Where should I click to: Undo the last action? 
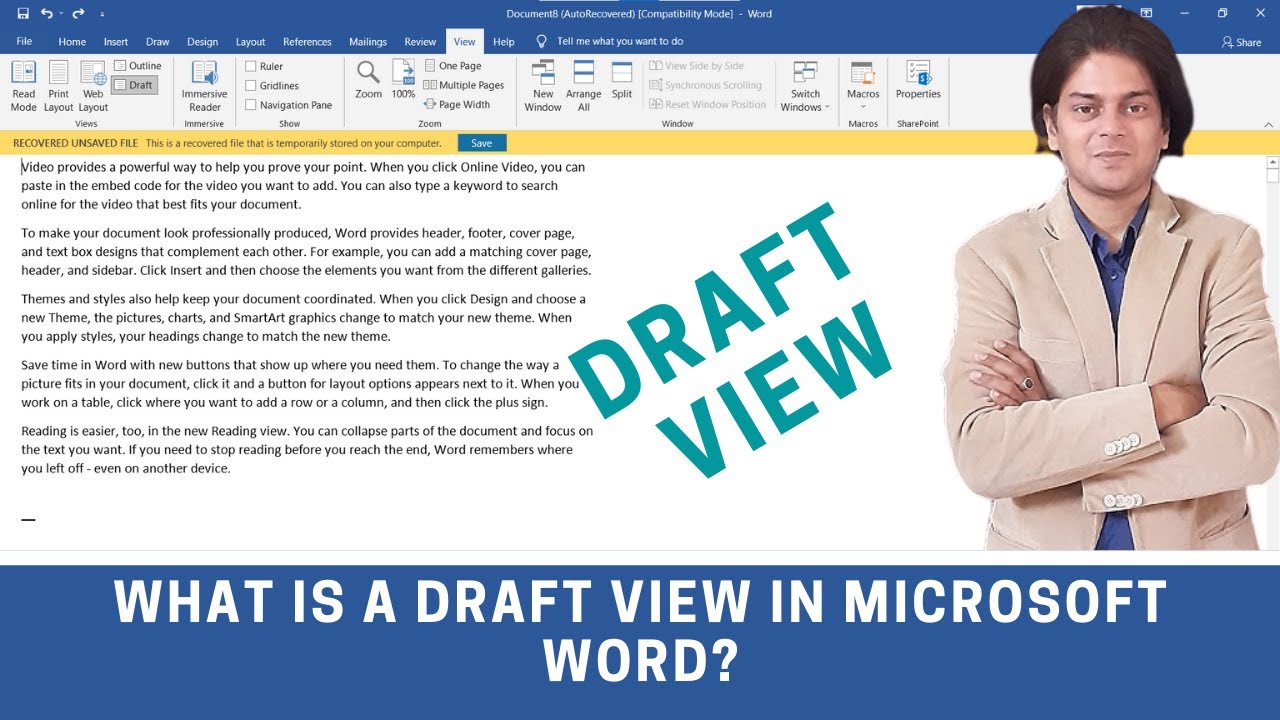(46, 14)
